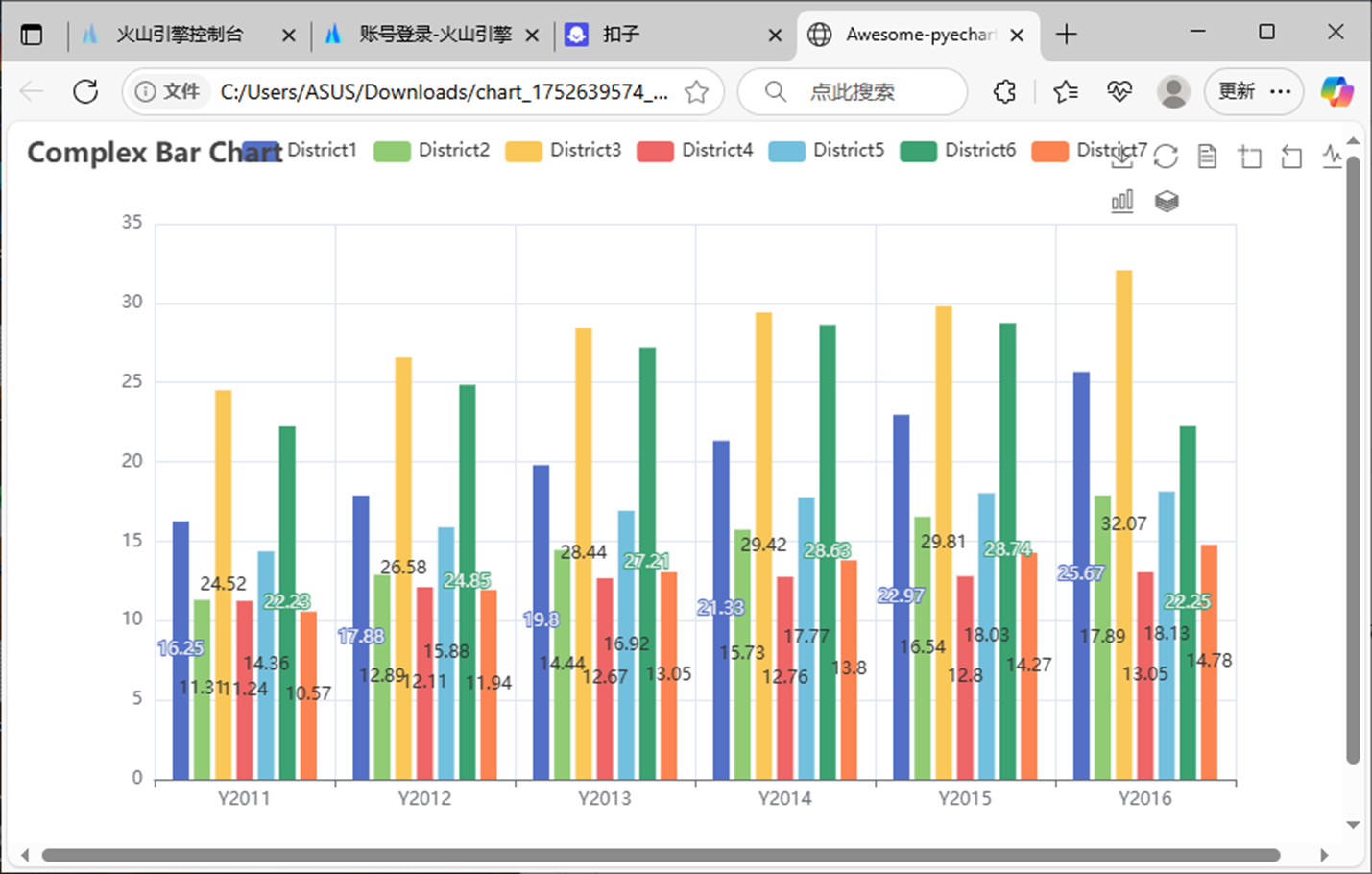Switch chart to line type icon
1372x874 pixels.
point(1332,156)
